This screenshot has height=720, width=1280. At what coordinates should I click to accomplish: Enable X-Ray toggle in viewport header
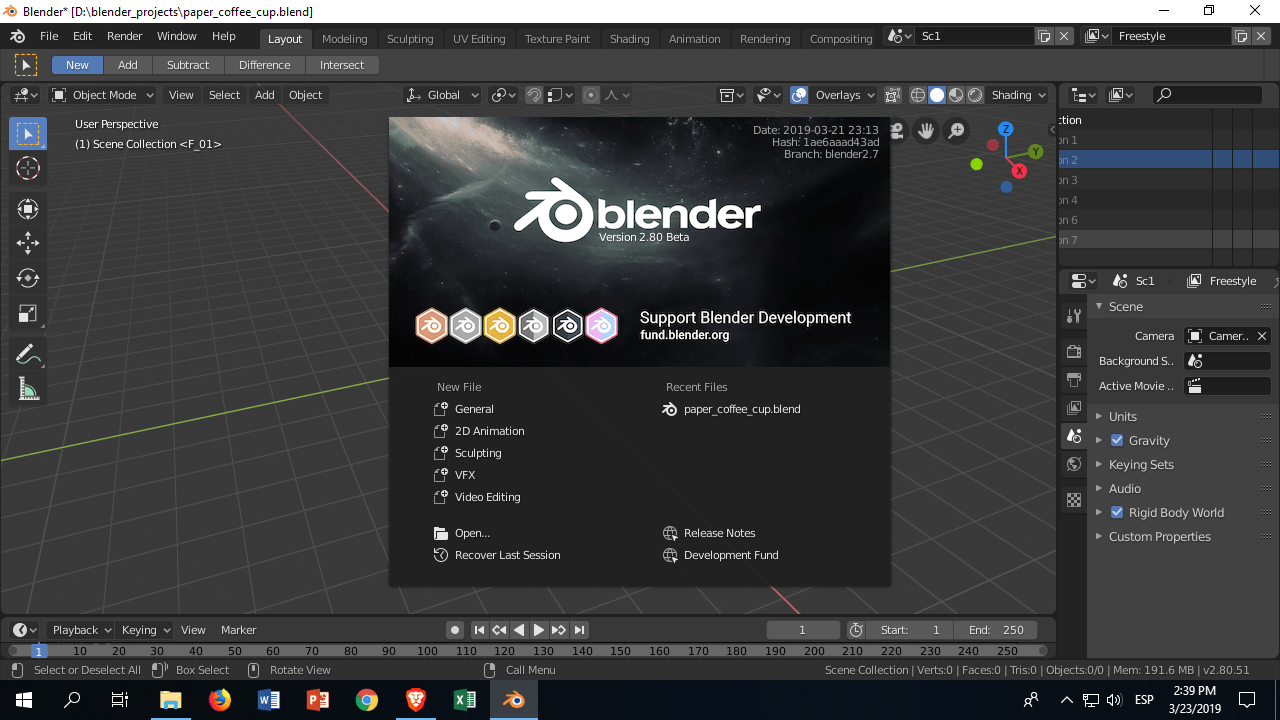893,95
